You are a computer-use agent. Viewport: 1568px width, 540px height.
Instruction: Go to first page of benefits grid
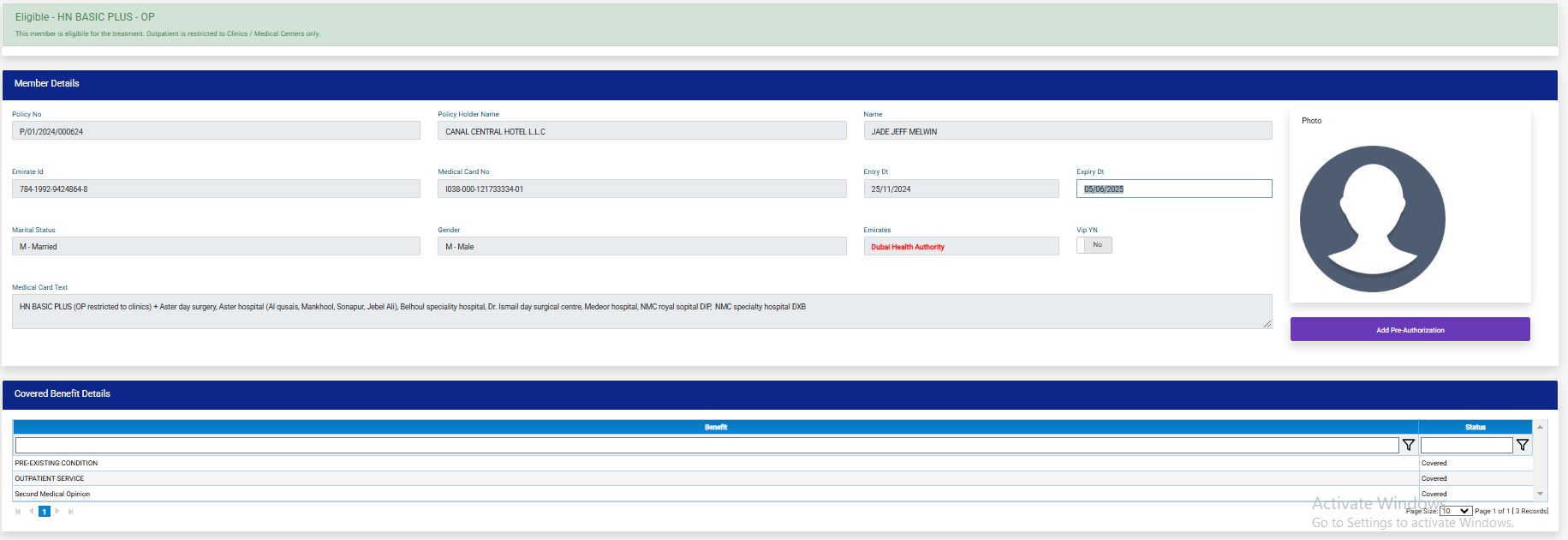(18, 512)
